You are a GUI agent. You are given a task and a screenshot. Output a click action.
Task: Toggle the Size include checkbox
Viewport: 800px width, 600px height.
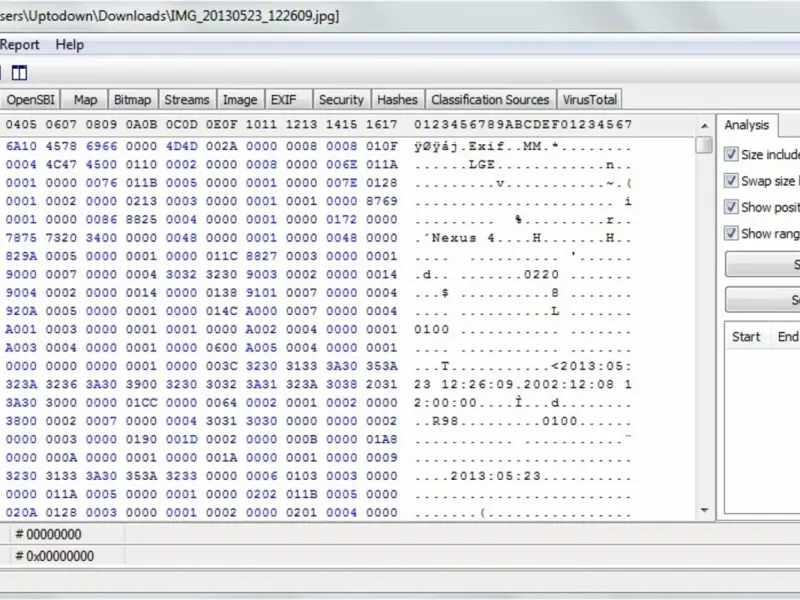731,154
